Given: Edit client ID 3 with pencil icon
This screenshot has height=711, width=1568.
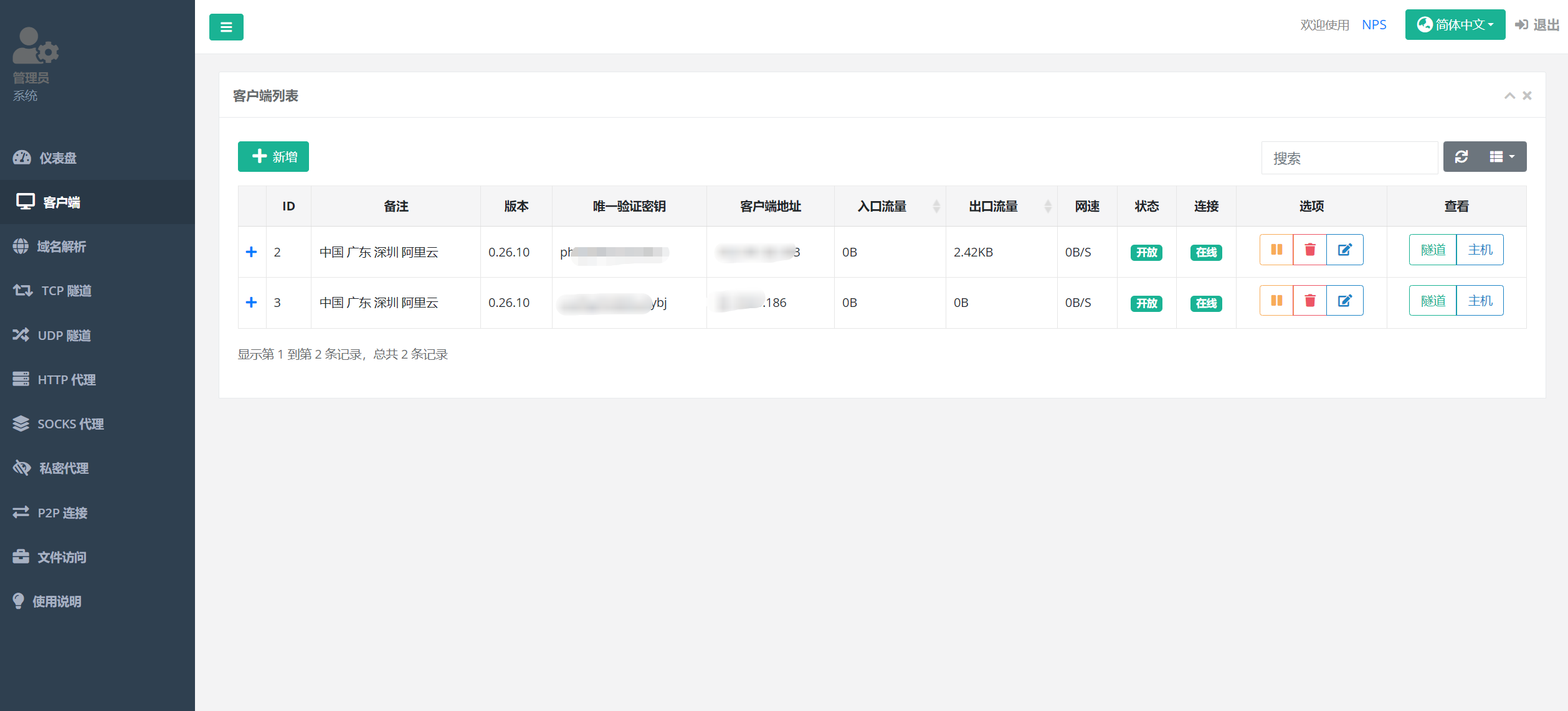Looking at the screenshot, I should click(1344, 301).
